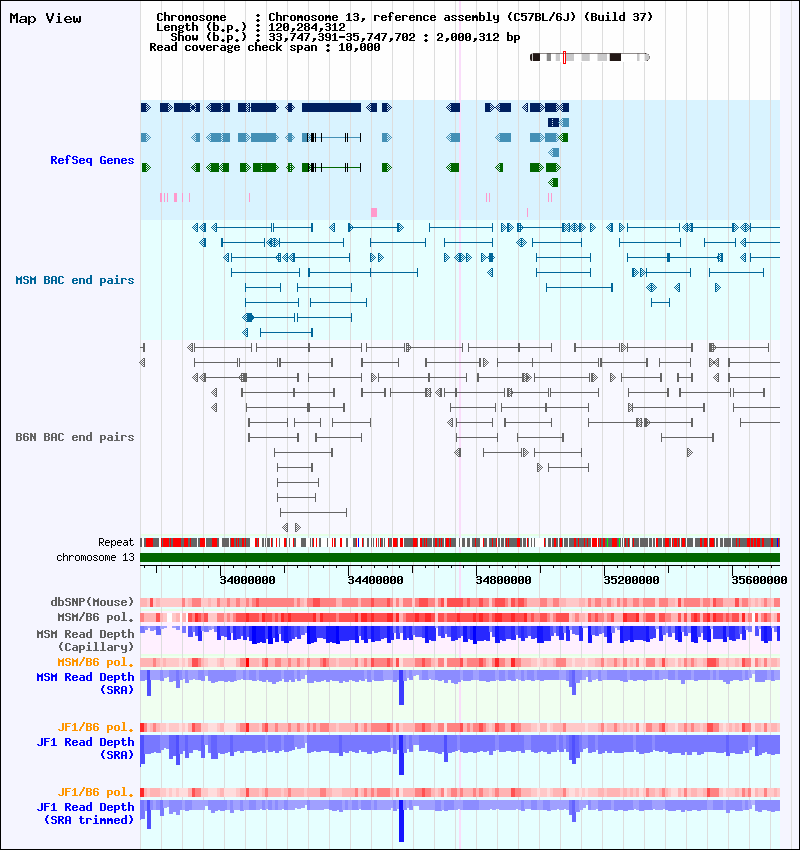Click ruler position 34000000
This screenshot has width=800, height=850.
point(247,580)
